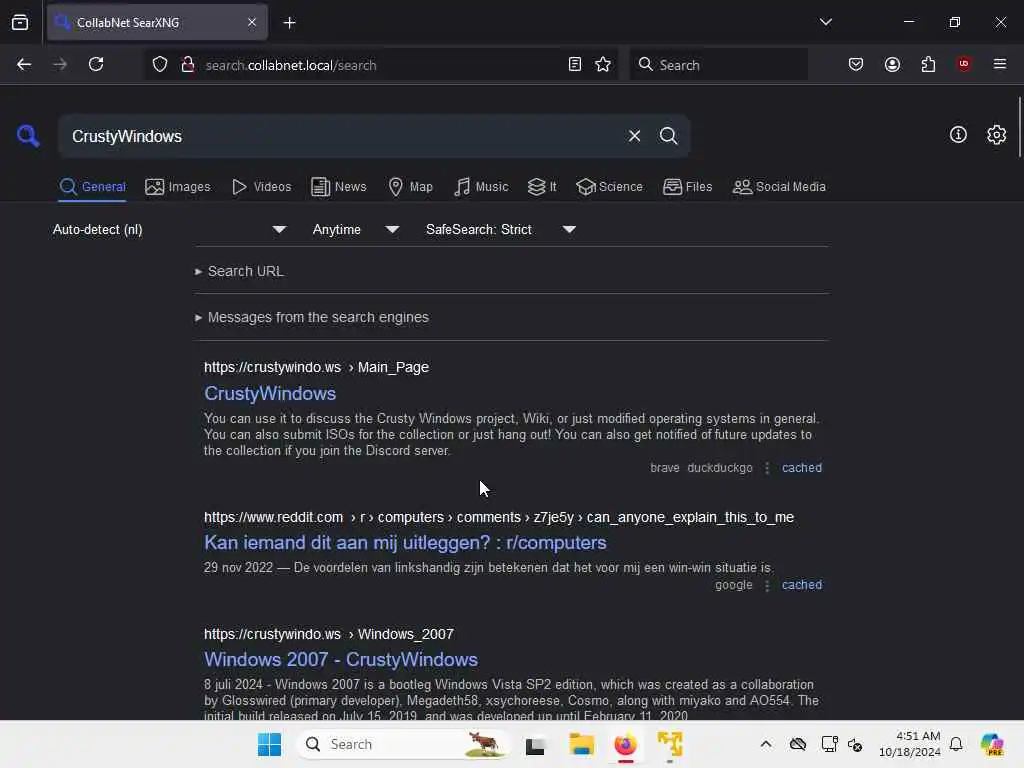
Task: Click the taskbar Search box
Action: coord(403,744)
